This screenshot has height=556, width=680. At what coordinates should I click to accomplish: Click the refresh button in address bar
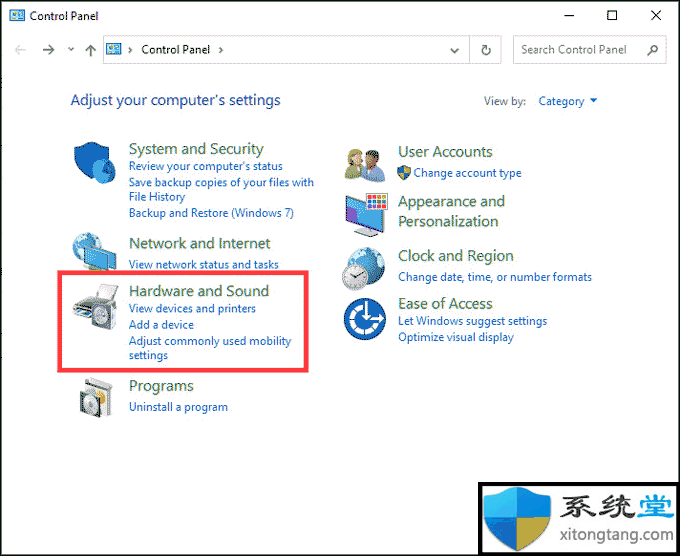pyautogui.click(x=486, y=50)
